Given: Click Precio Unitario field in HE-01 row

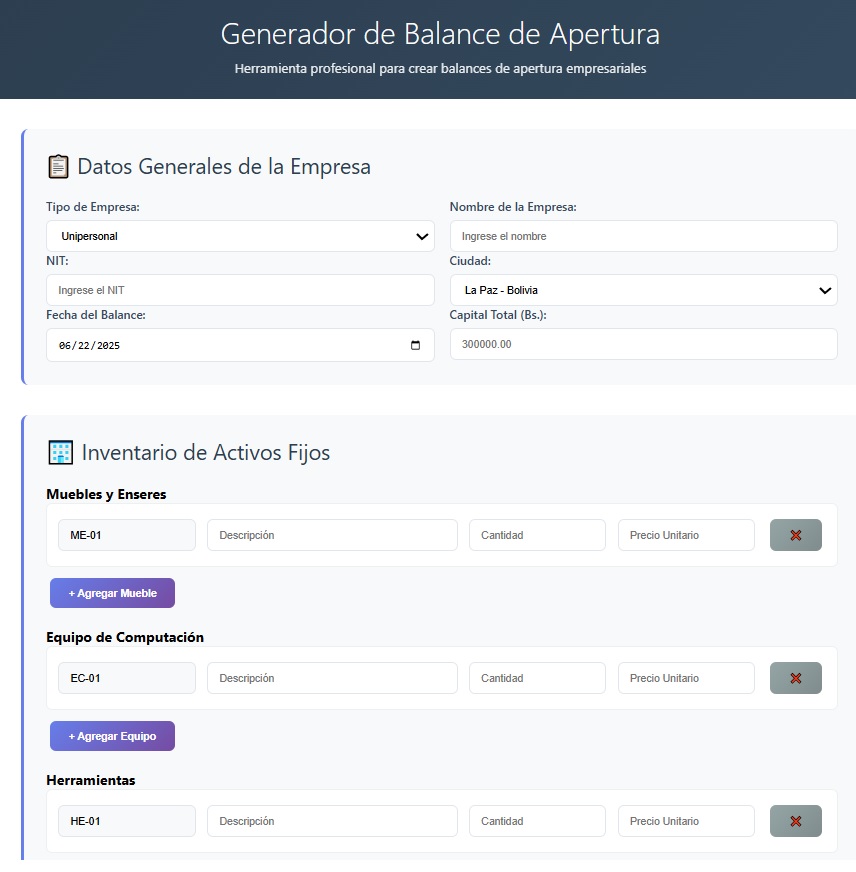Looking at the screenshot, I should (x=686, y=821).
